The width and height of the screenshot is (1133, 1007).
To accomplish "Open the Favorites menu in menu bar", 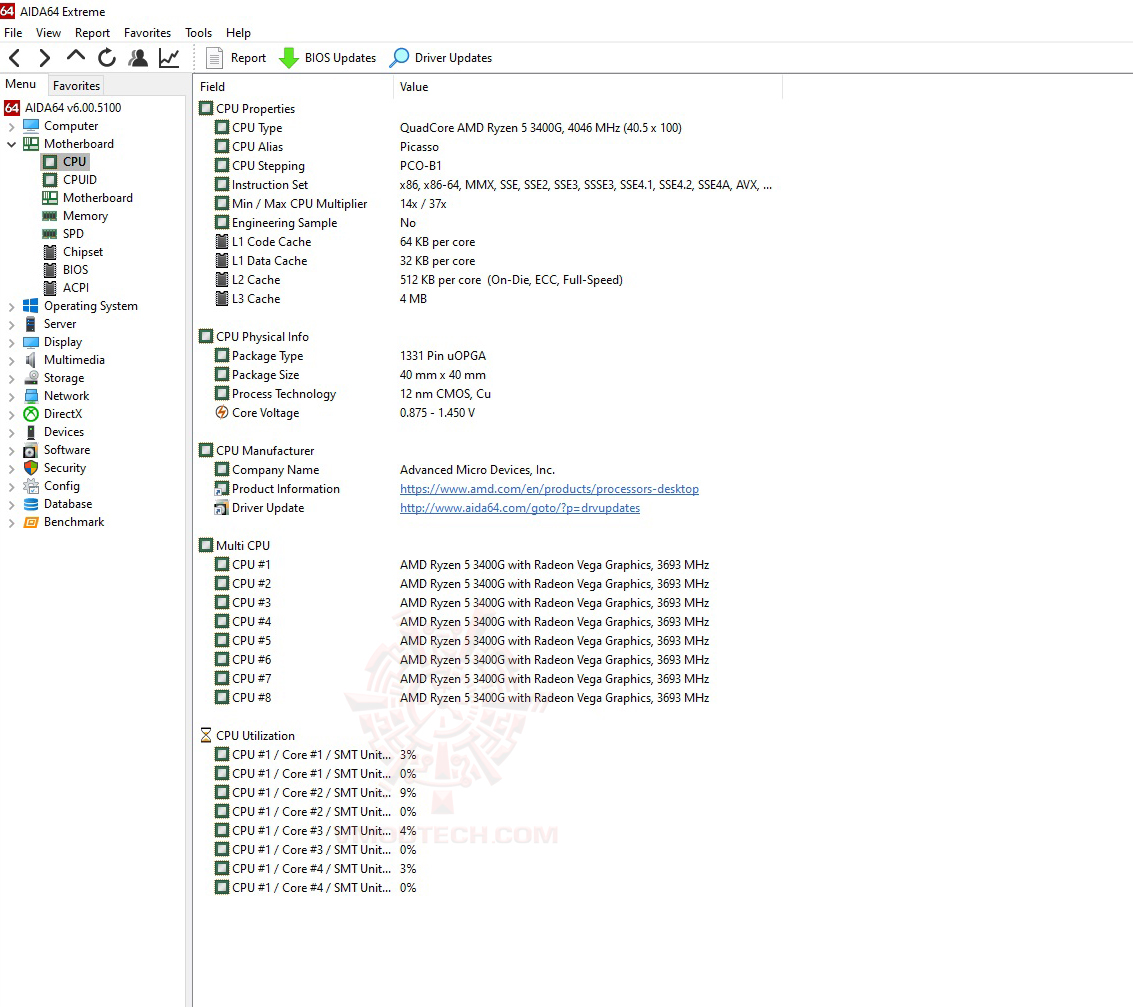I will [x=147, y=33].
